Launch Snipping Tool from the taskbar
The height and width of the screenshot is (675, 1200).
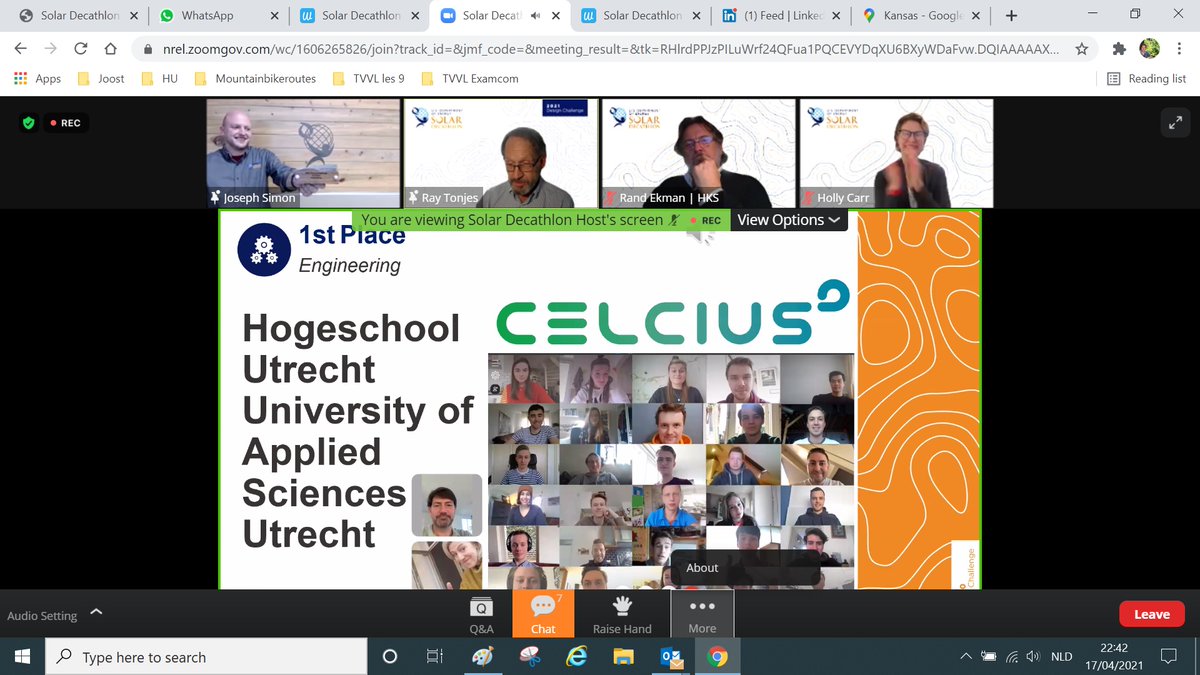529,657
